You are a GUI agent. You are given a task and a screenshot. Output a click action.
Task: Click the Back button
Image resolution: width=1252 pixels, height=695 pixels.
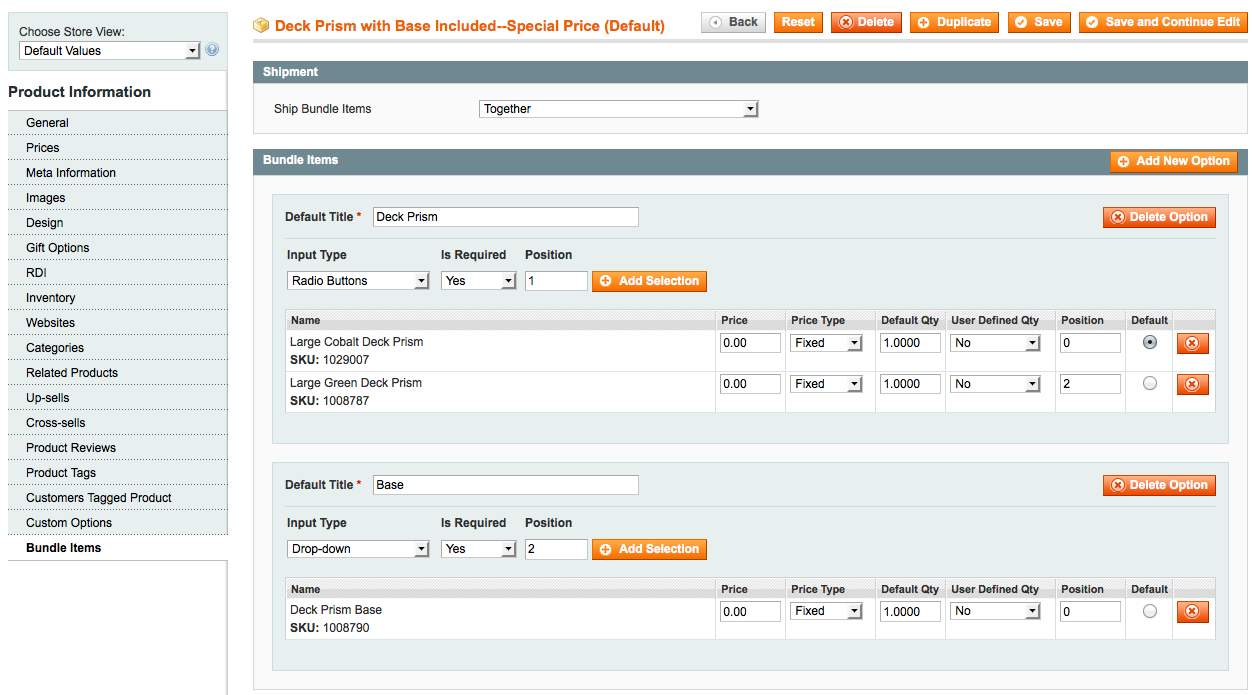pos(733,22)
